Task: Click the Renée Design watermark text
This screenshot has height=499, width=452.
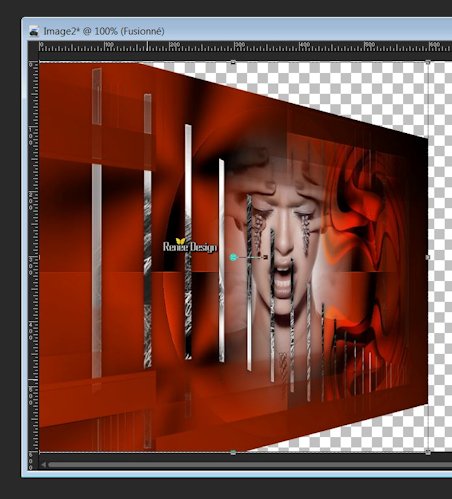Action: coord(190,246)
